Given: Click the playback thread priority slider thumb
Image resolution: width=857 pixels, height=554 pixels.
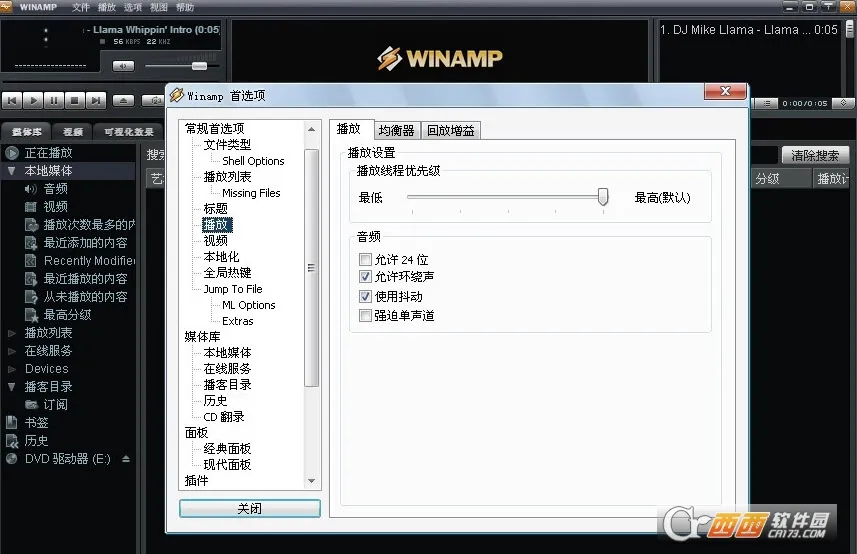Looking at the screenshot, I should tap(603, 196).
